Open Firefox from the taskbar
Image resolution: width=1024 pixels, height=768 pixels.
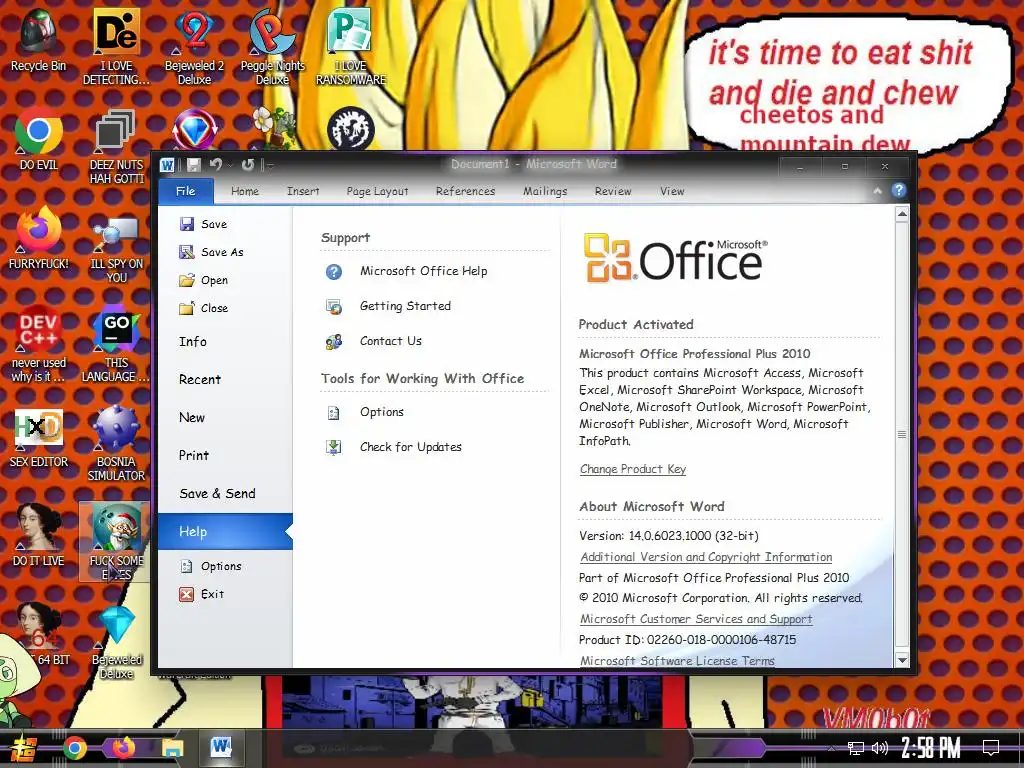(x=123, y=748)
